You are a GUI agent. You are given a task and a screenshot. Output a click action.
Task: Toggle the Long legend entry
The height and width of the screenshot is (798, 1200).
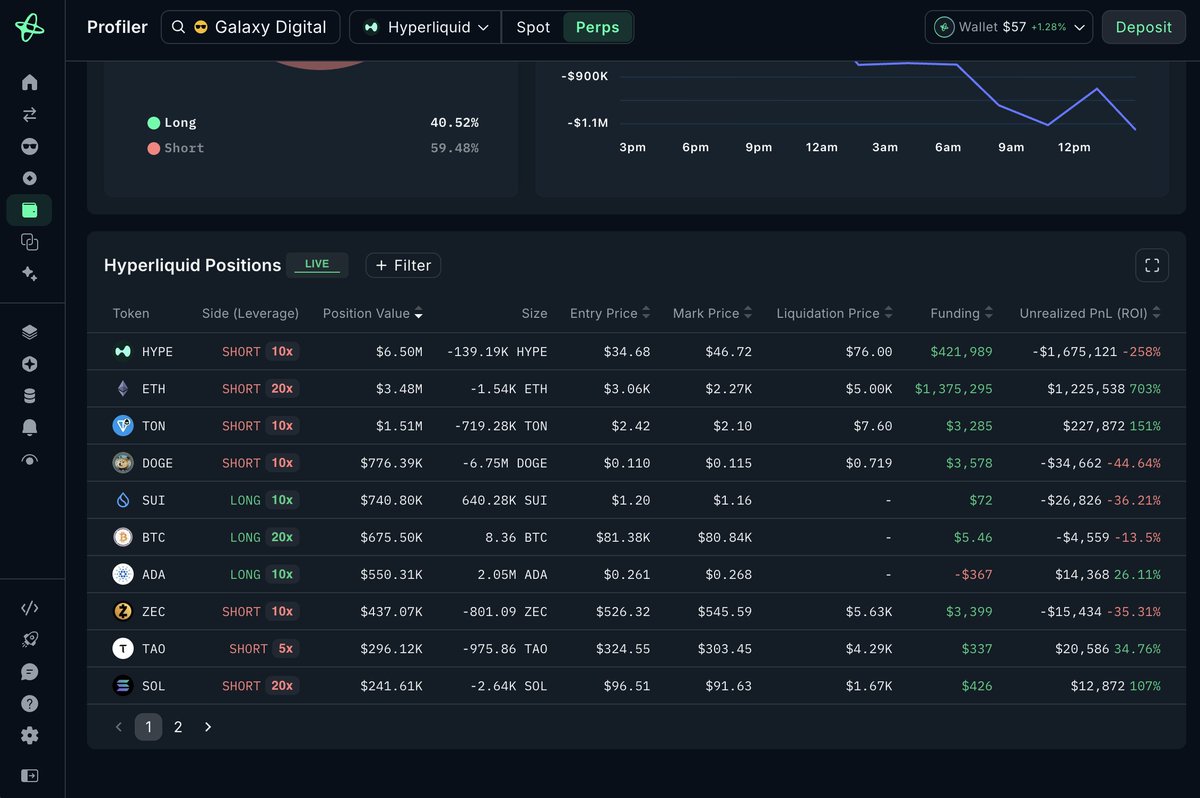point(172,122)
